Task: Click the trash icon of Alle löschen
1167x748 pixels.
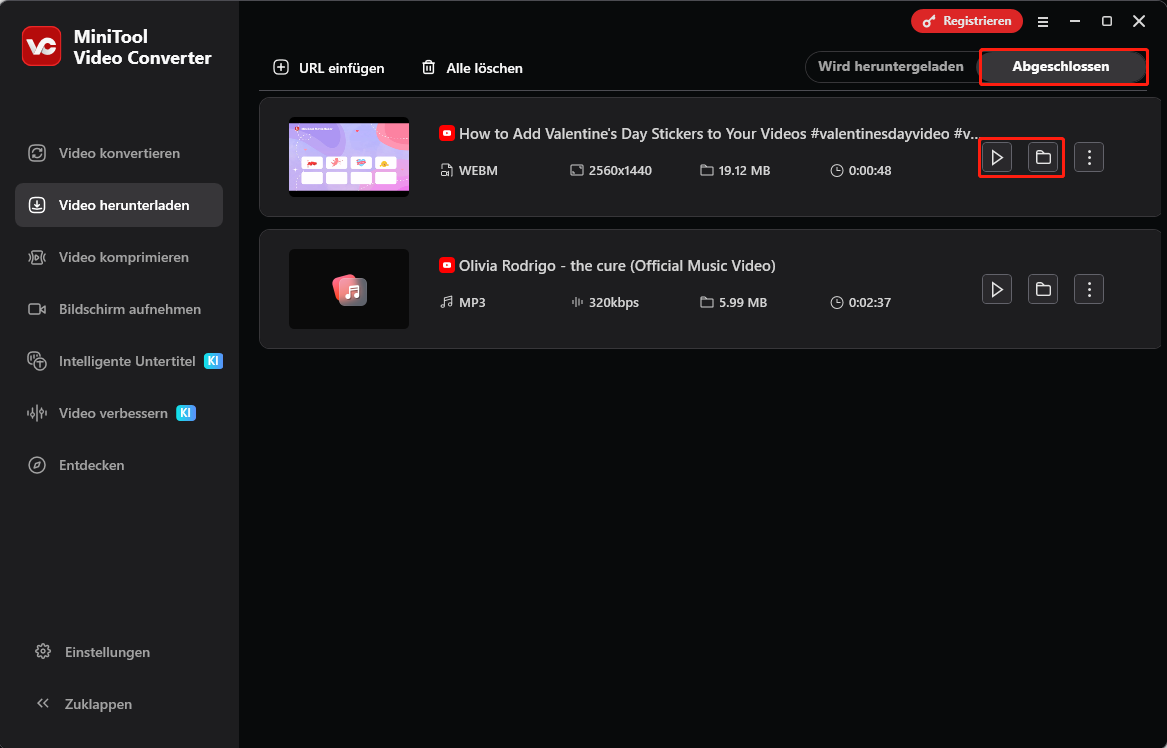Action: [429, 68]
